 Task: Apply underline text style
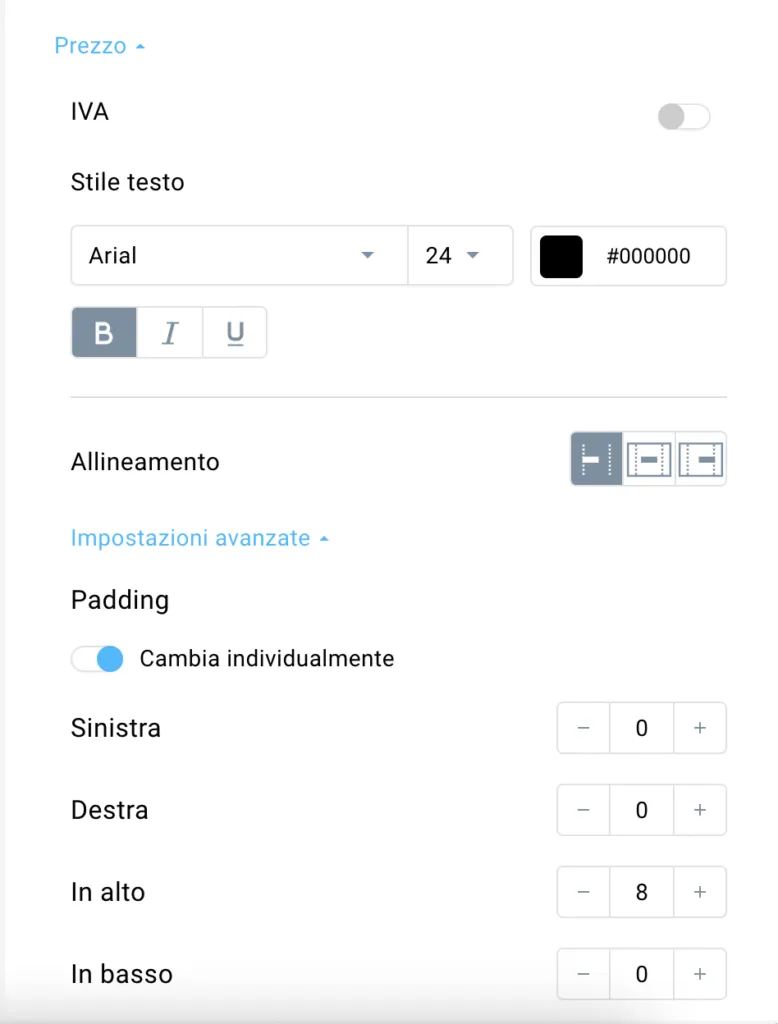click(x=235, y=332)
